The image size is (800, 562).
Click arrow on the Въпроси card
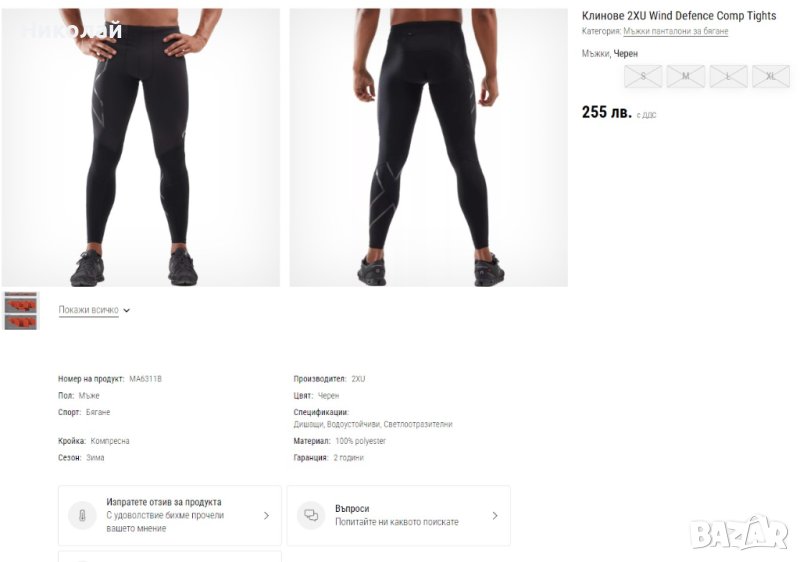[x=495, y=516]
